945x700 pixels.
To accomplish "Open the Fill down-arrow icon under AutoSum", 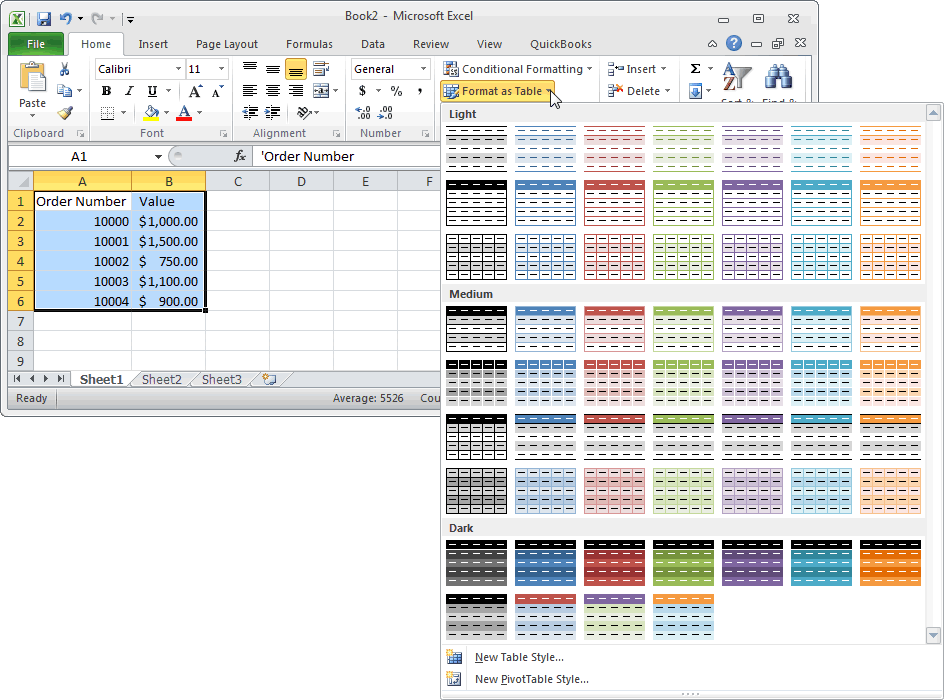I will [x=695, y=91].
